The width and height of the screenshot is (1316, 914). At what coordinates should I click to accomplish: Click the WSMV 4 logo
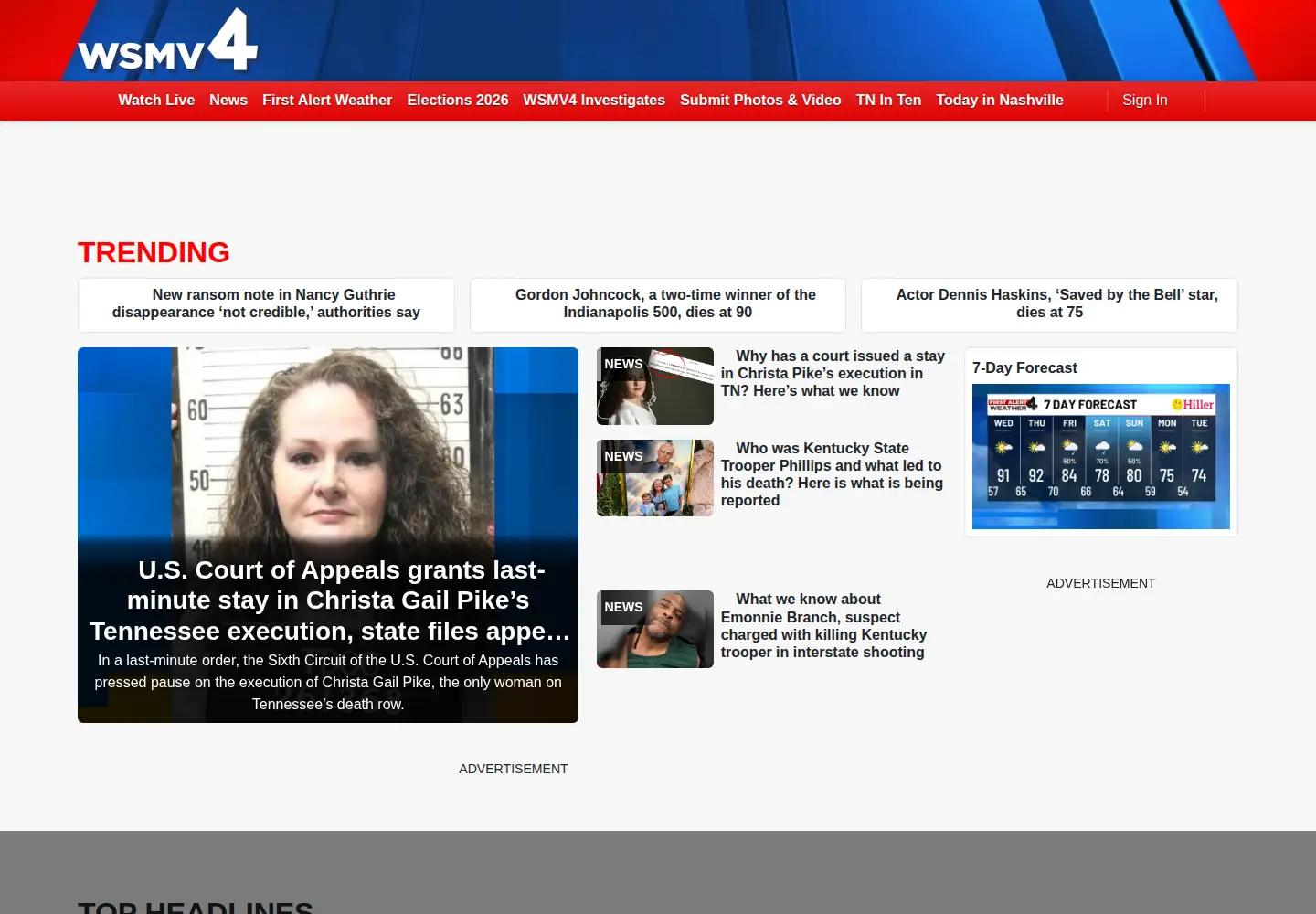(168, 40)
